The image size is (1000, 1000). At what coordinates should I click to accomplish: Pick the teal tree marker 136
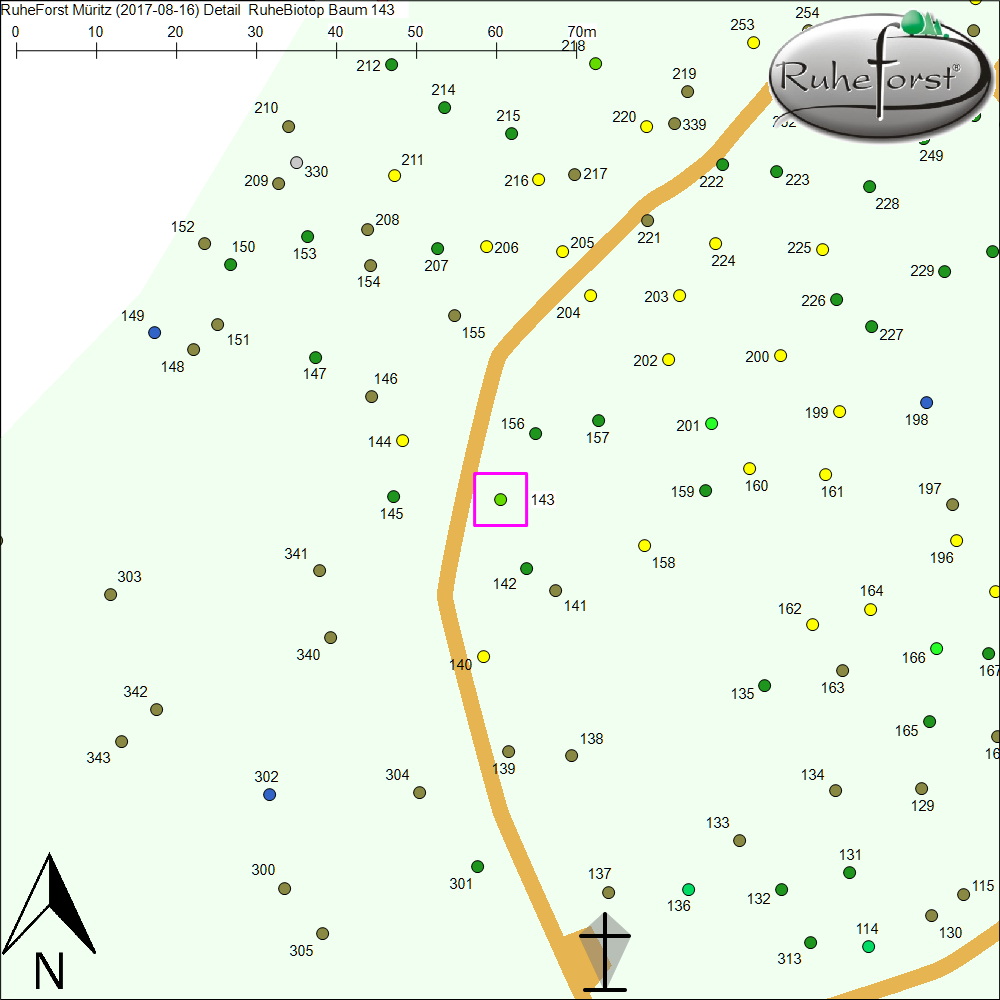coord(688,889)
